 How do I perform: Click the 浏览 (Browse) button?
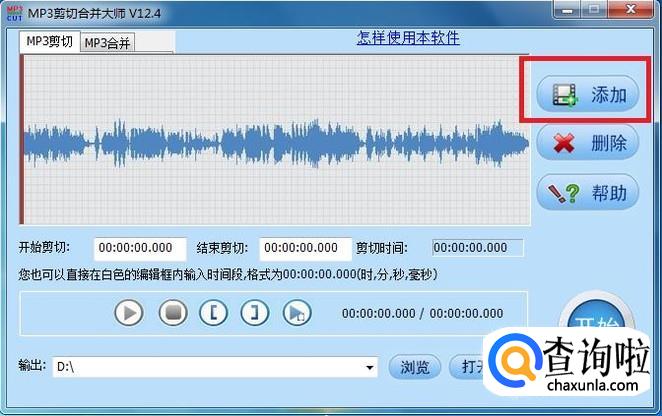click(415, 367)
